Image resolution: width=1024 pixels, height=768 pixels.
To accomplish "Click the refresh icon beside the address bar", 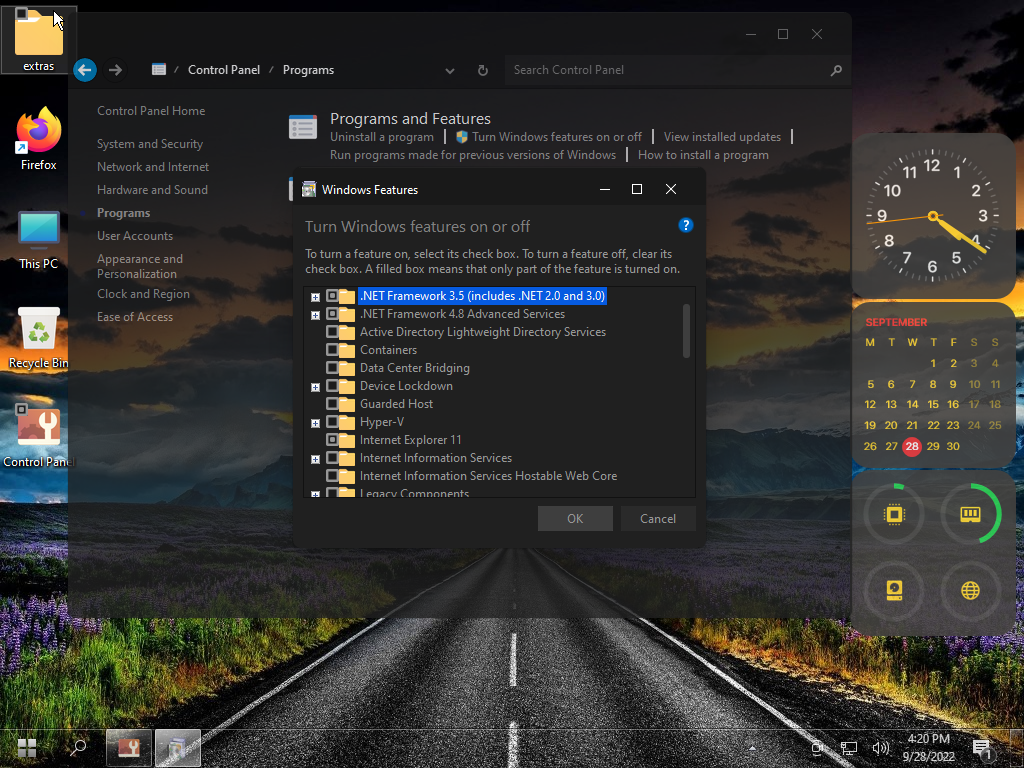I will (x=483, y=70).
